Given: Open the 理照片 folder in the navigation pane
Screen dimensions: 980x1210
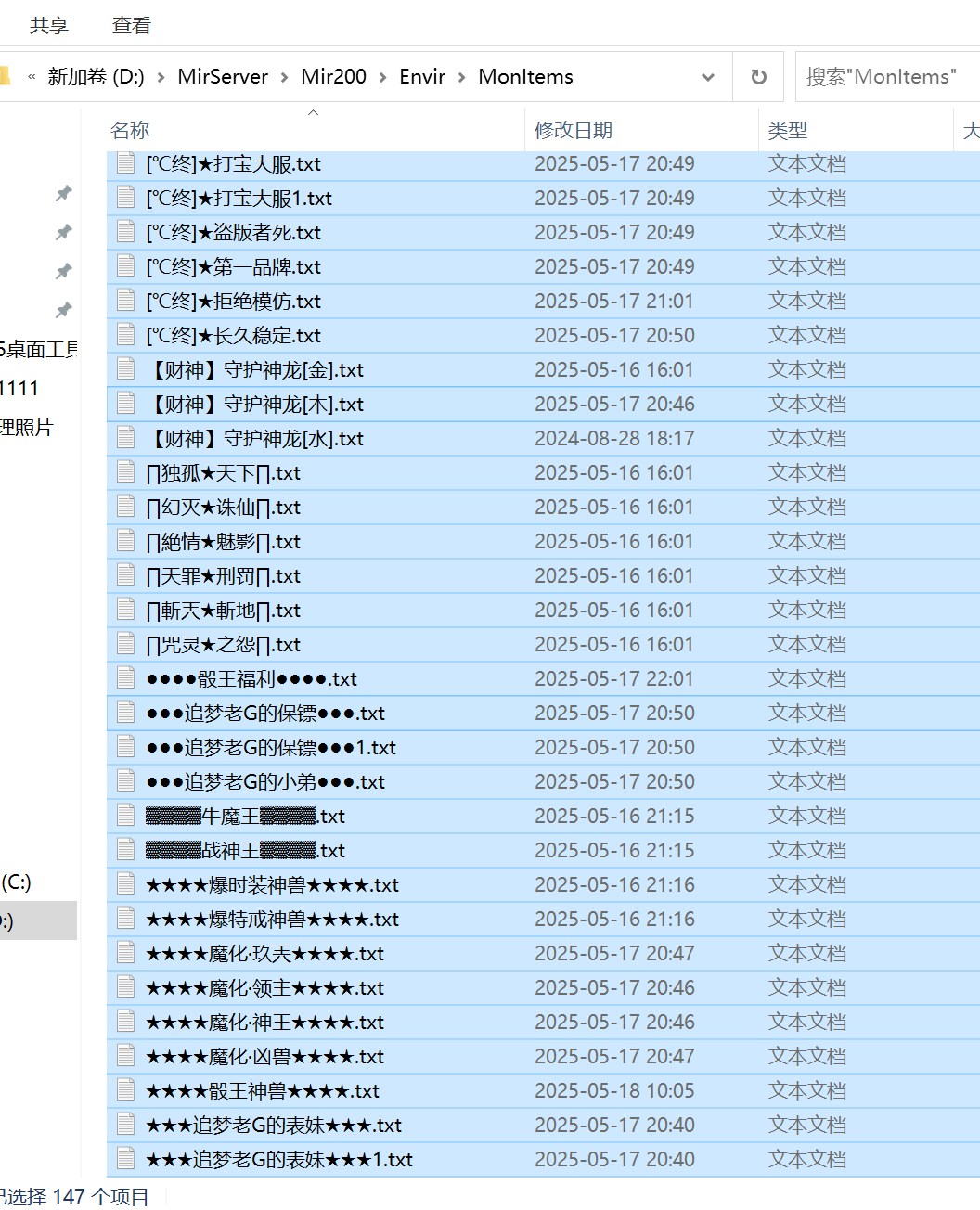Looking at the screenshot, I should coord(27,428).
